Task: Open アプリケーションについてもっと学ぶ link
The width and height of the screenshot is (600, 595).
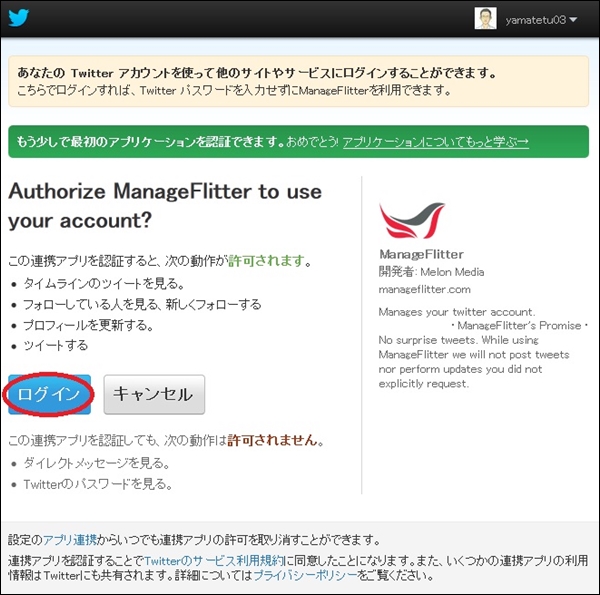Action: 435,142
